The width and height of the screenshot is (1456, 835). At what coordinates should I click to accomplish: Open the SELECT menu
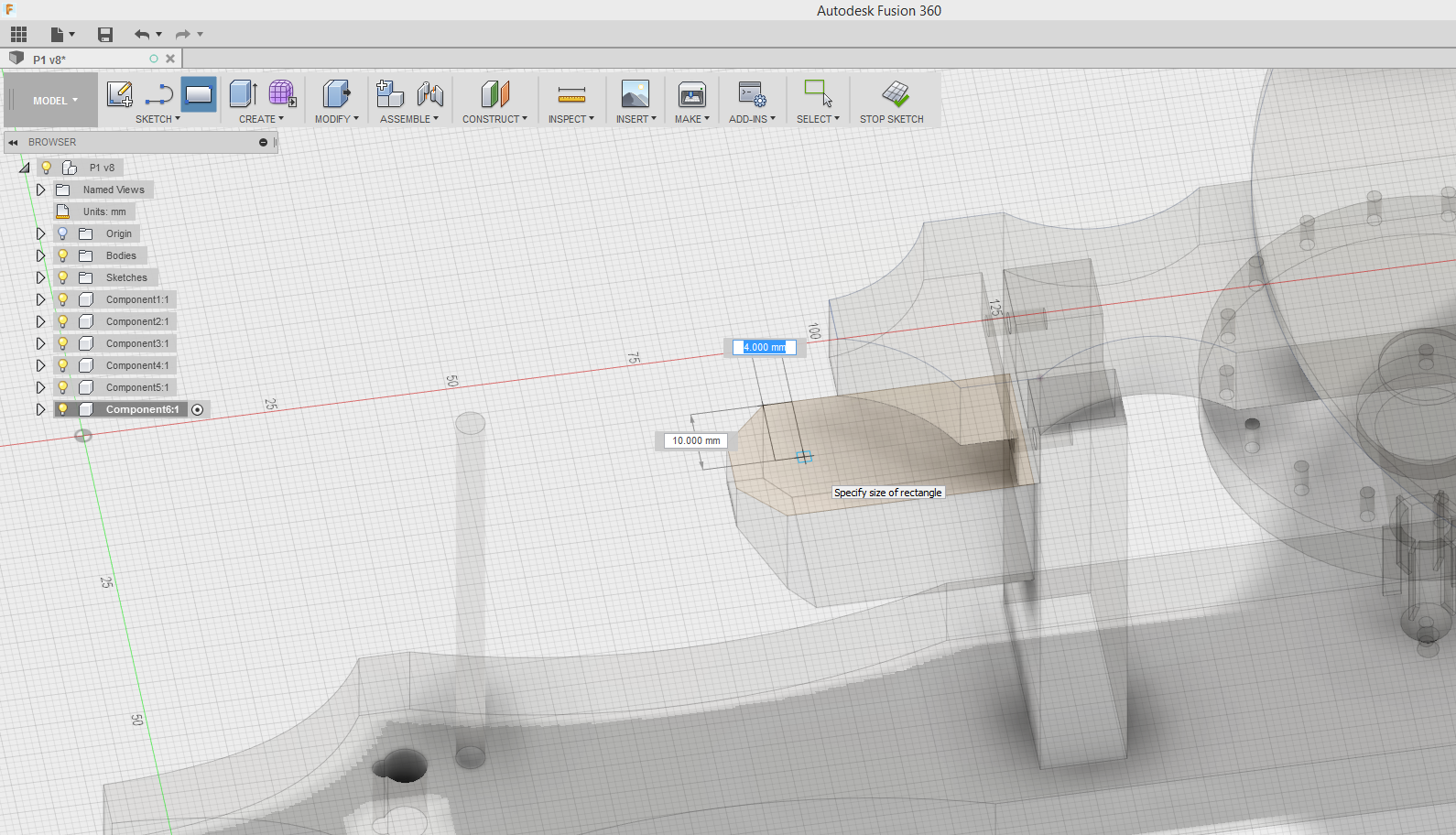[x=818, y=119]
